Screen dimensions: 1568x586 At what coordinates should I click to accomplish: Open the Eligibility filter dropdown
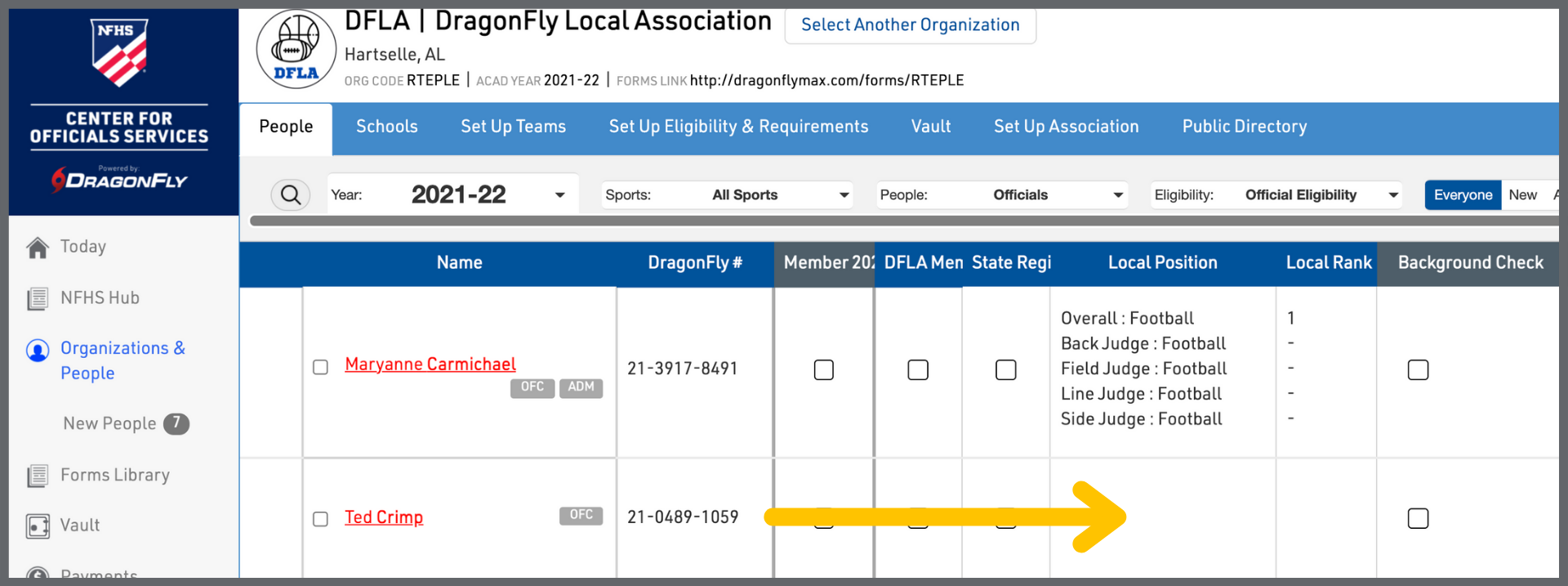[1276, 195]
